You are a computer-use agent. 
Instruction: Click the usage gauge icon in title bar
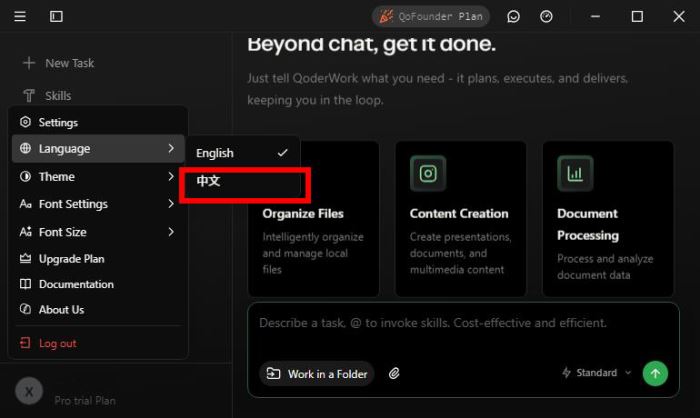[x=546, y=16]
